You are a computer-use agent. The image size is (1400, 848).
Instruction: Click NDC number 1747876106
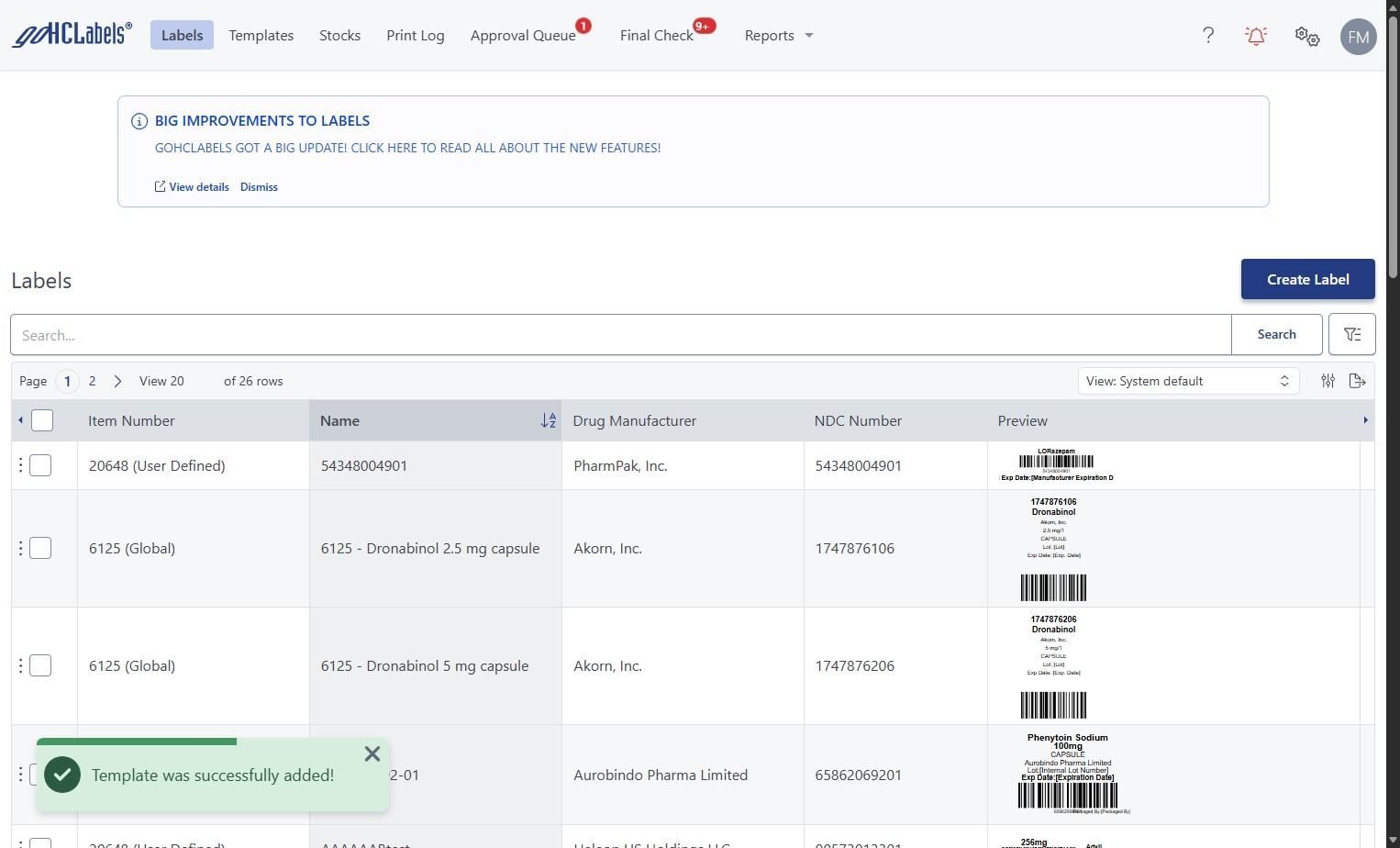point(854,548)
